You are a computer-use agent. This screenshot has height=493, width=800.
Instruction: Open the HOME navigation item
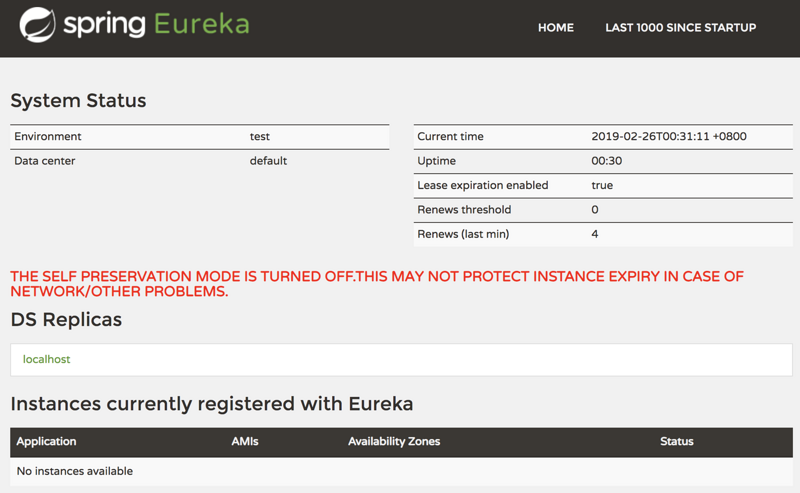pos(556,28)
